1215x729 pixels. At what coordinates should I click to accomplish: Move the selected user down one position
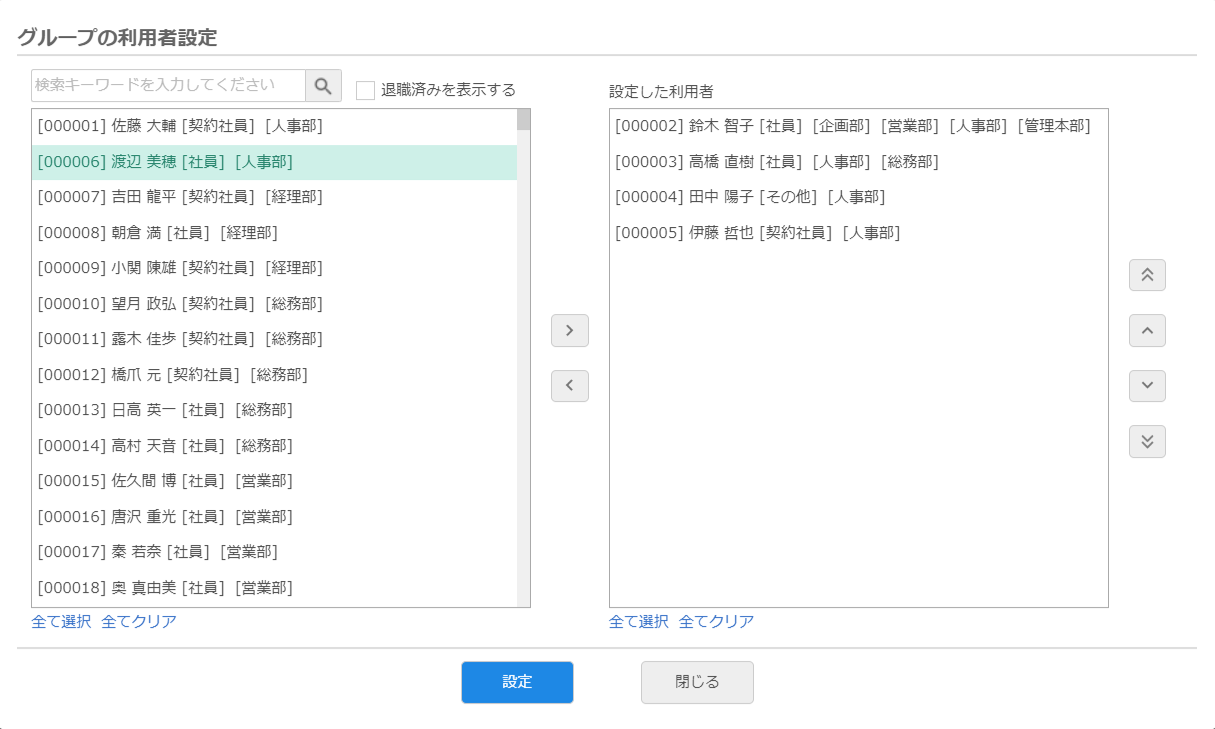click(x=1146, y=386)
